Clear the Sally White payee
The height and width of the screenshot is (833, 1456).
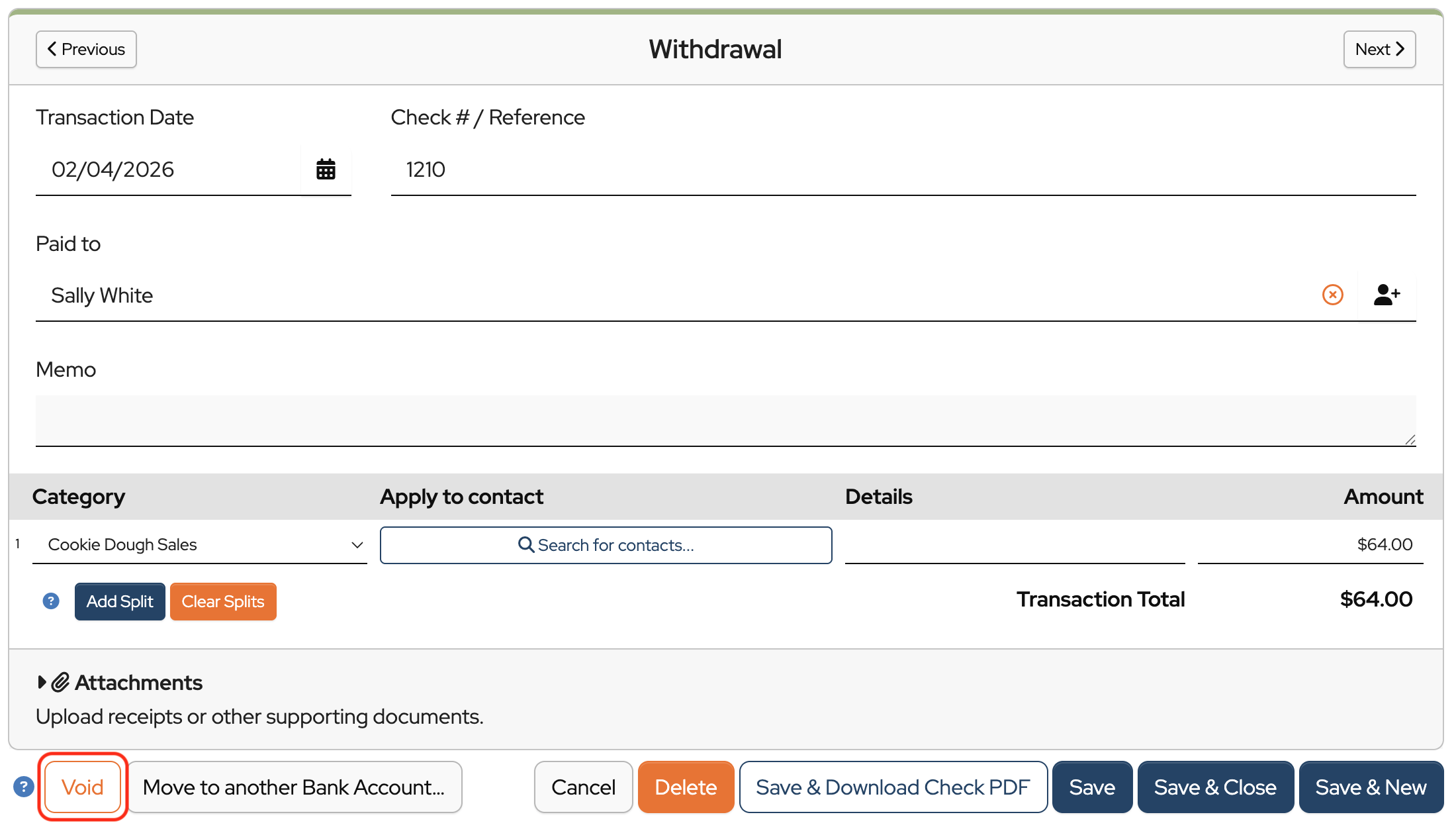pyautogui.click(x=1332, y=295)
